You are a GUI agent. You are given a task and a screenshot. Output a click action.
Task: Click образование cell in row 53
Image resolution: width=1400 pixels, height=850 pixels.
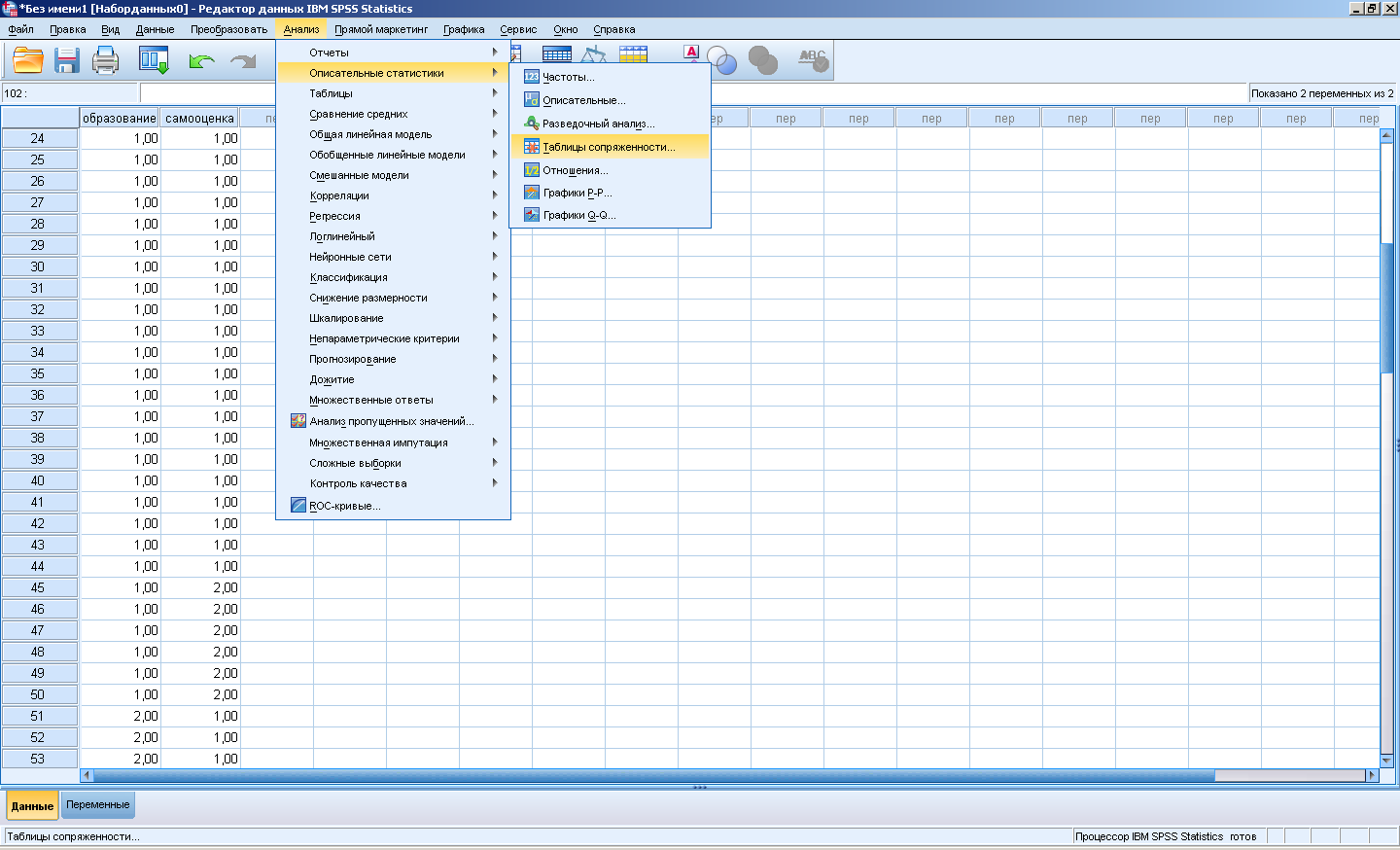point(120,759)
